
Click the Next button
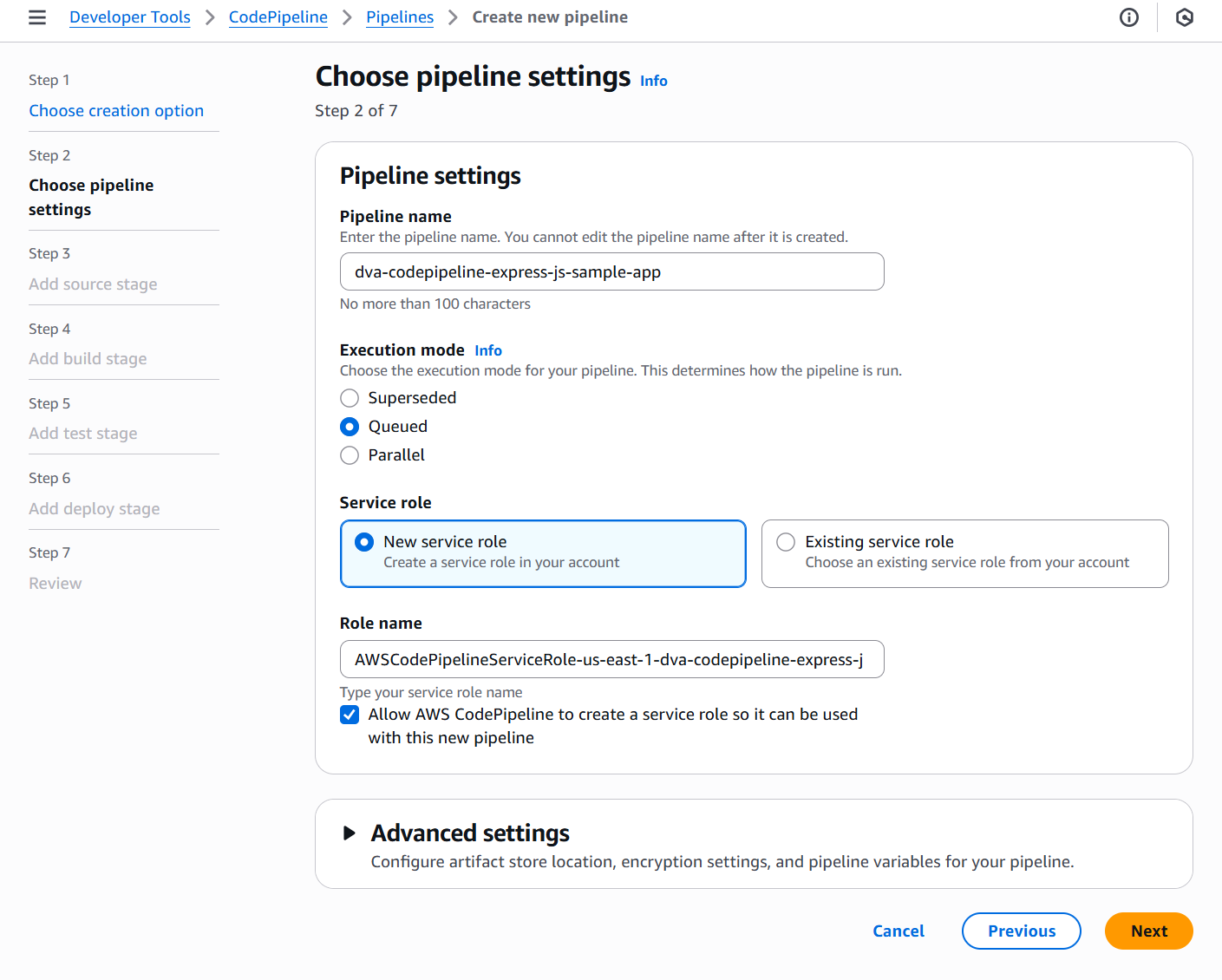click(1148, 931)
